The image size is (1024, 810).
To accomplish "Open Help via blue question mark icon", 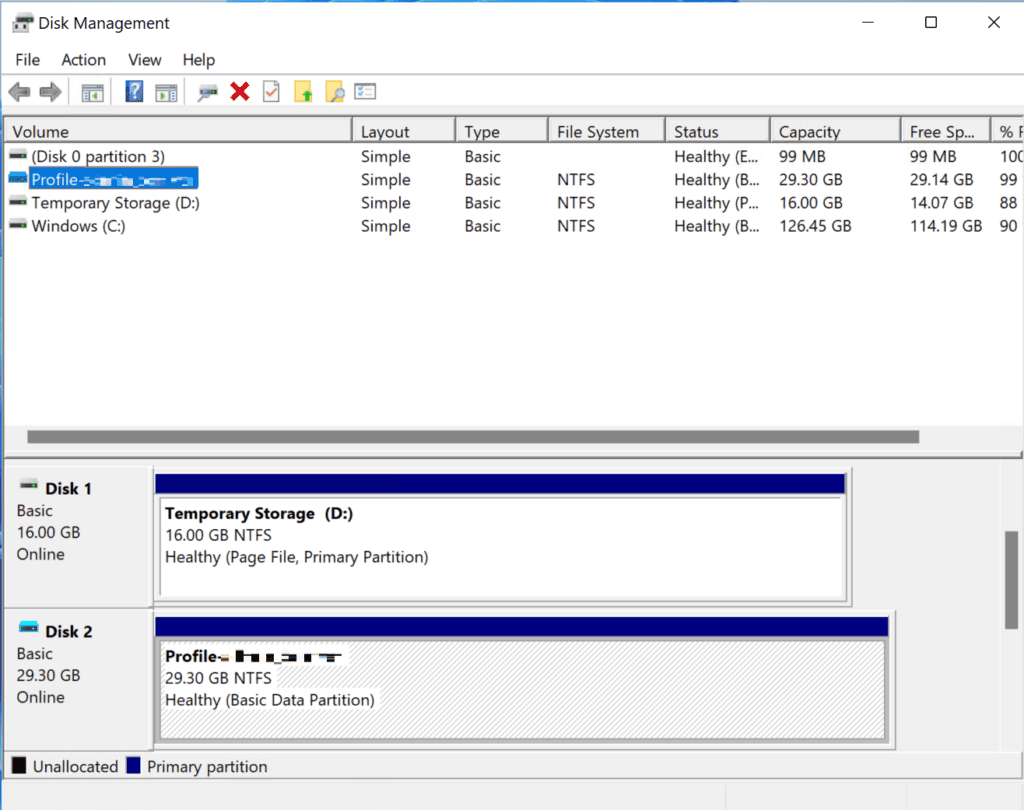I will (x=134, y=92).
